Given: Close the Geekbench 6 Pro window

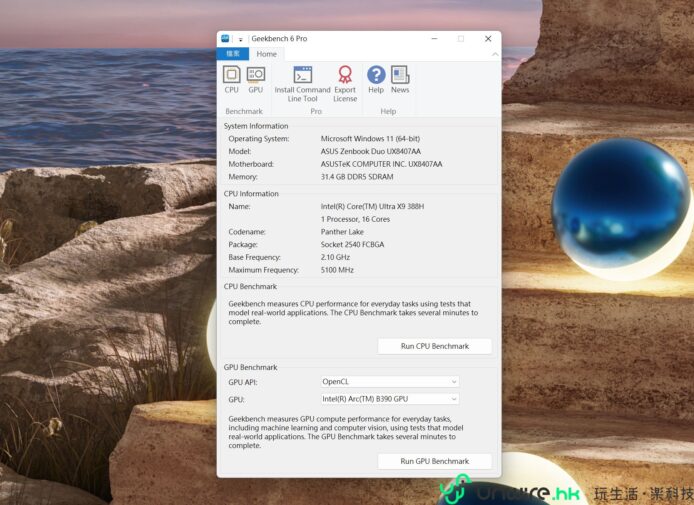Looking at the screenshot, I should click(x=488, y=39).
